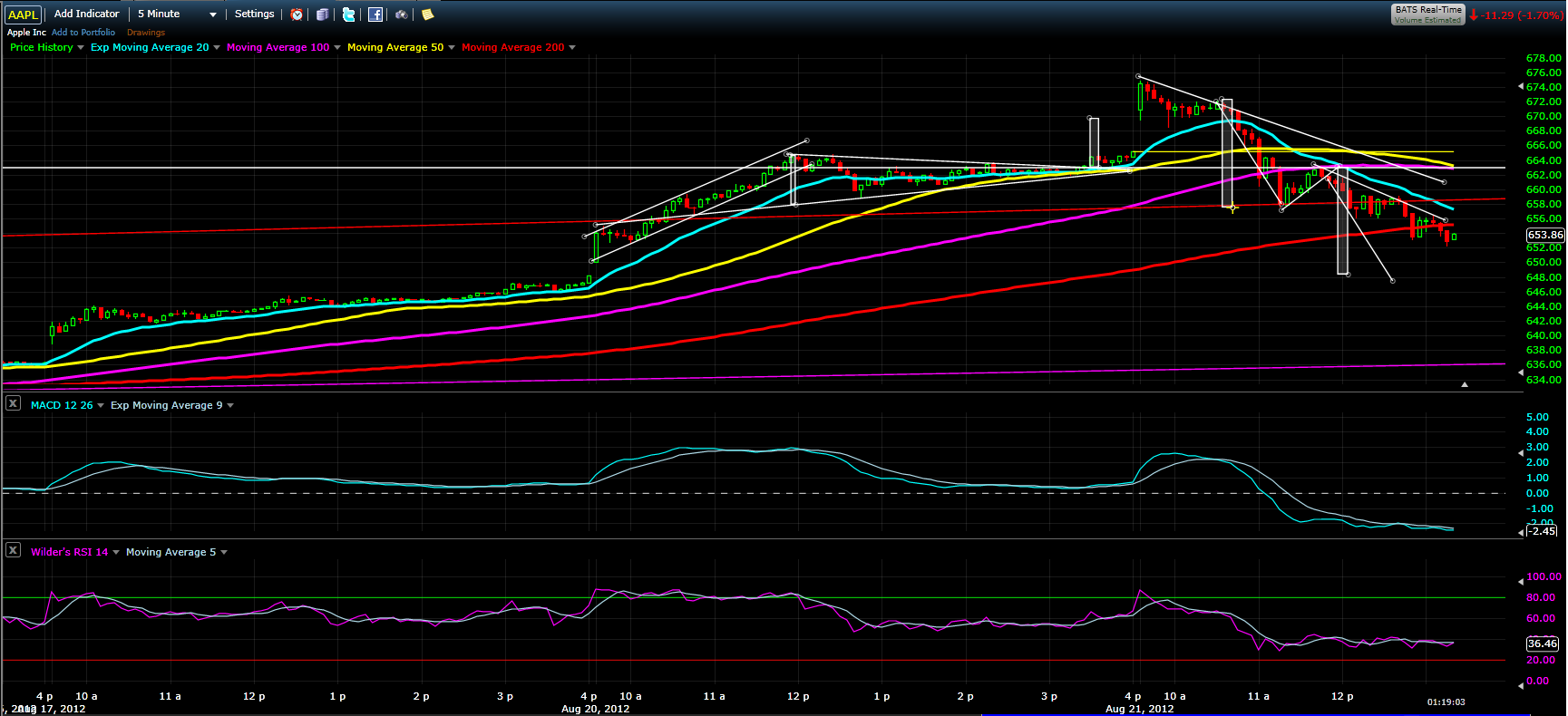Image resolution: width=1568 pixels, height=716 pixels.
Task: Click the AAPL ticker symbol box
Action: coord(23,15)
